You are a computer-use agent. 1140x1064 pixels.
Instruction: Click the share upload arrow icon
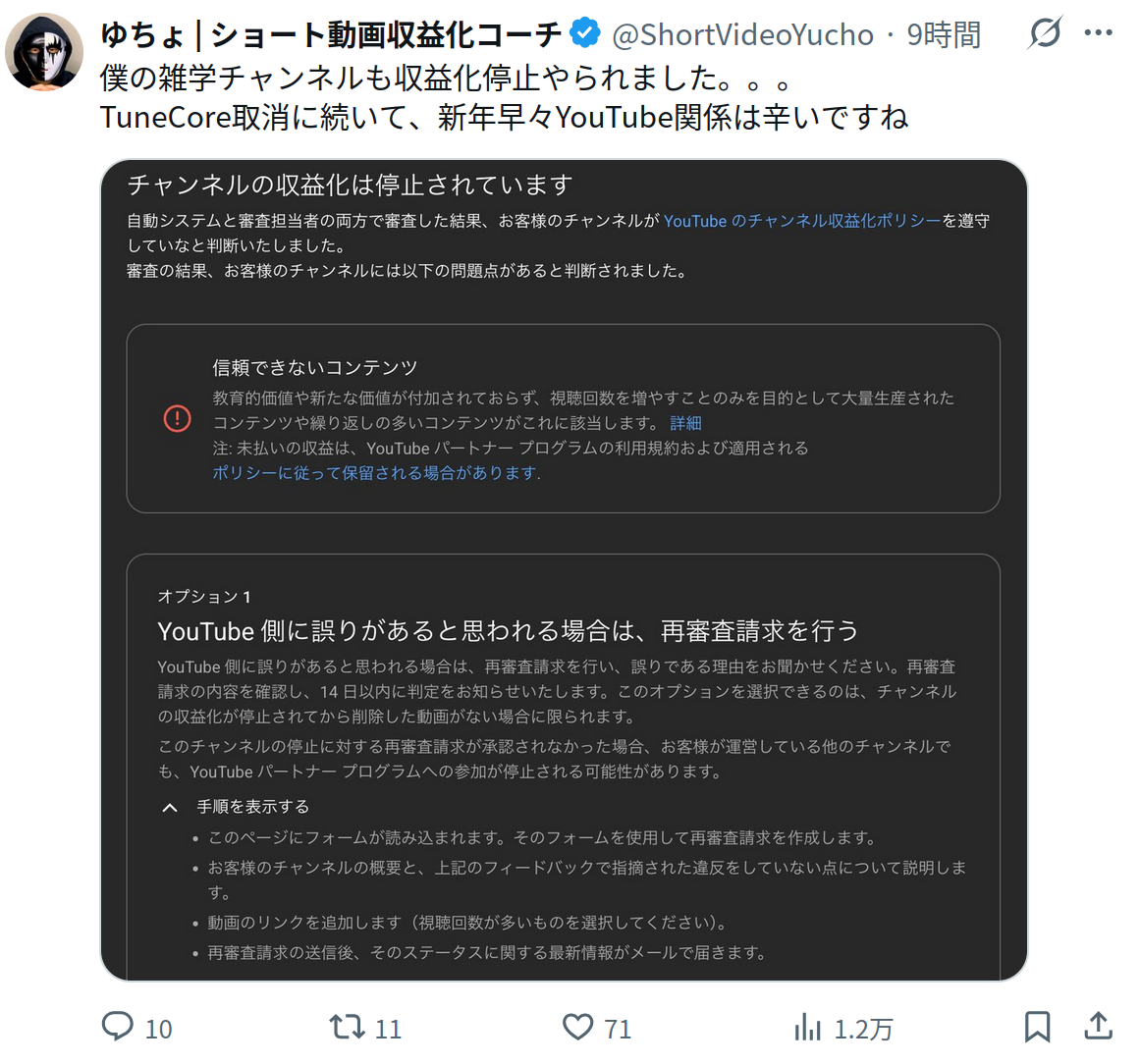tap(1098, 1027)
